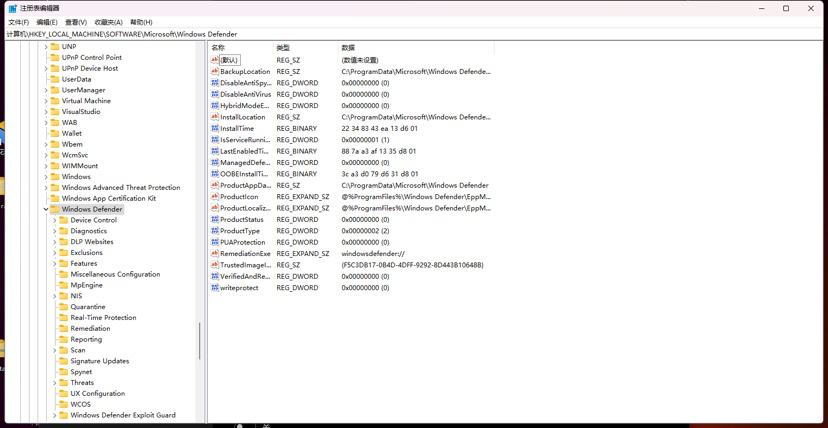Screen dimensions: 828x428
Task: Click the HybridModeEnabled value icon
Action: pos(214,106)
